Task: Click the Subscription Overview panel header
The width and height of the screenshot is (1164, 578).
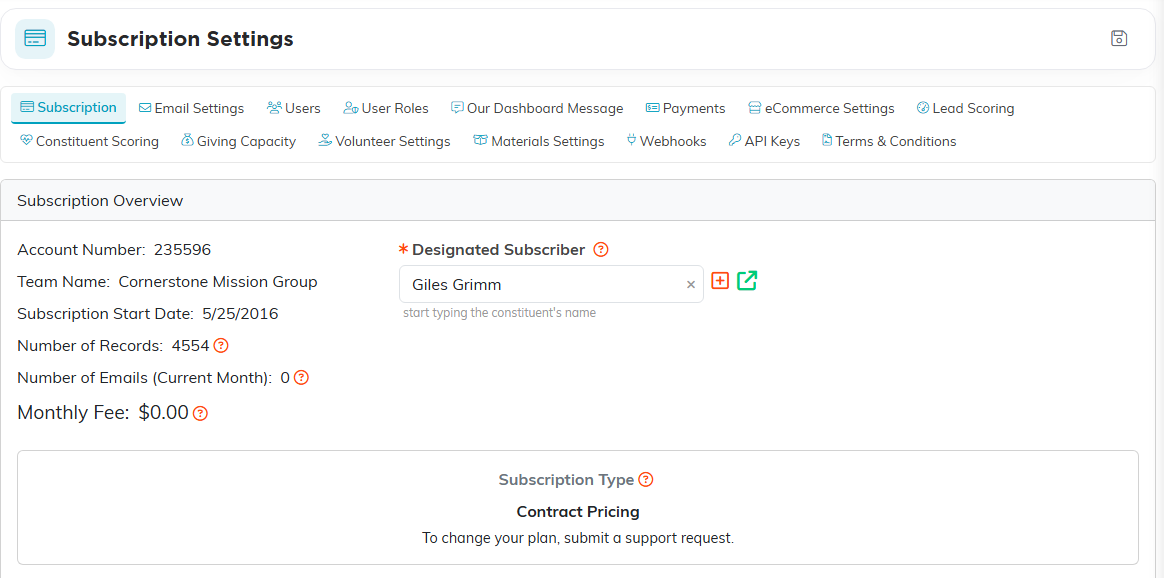Action: [x=578, y=200]
